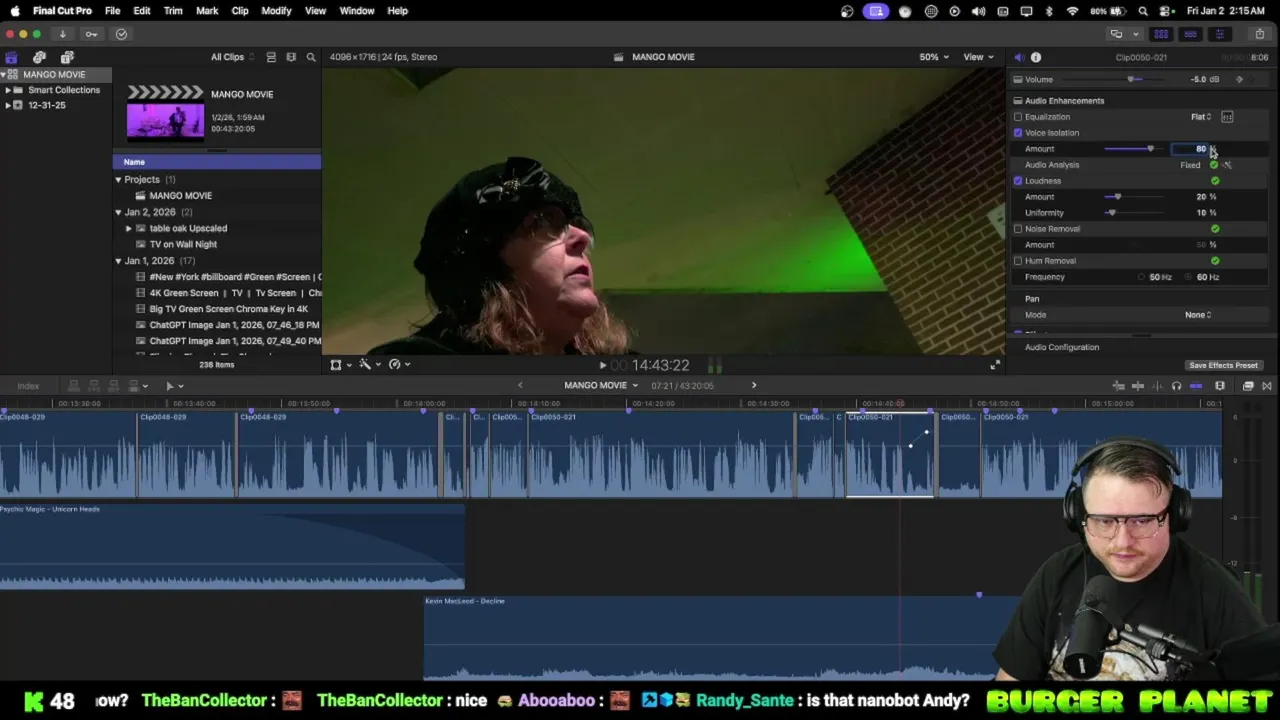Click the Import Media arrow icon
The width and height of the screenshot is (1280, 720).
click(62, 34)
